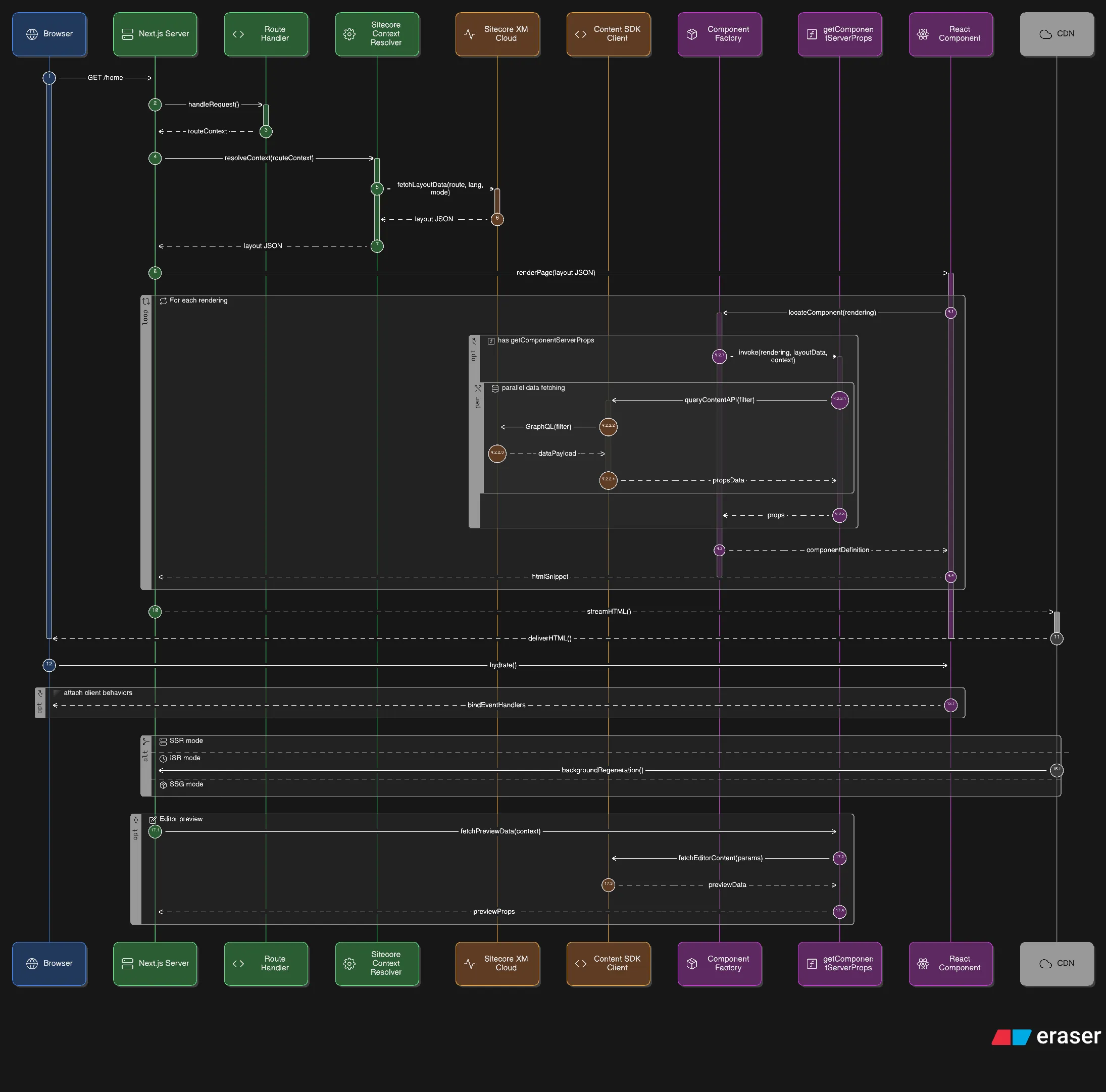The image size is (1106, 1092).
Task: Click the 'fetchPreviewData(context)' label
Action: coord(500,831)
